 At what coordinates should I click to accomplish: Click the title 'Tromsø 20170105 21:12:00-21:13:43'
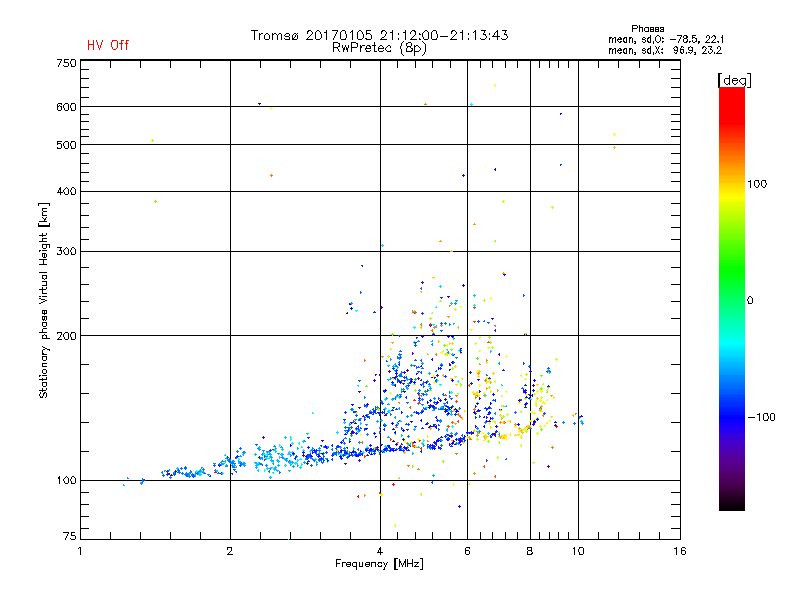(x=379, y=35)
